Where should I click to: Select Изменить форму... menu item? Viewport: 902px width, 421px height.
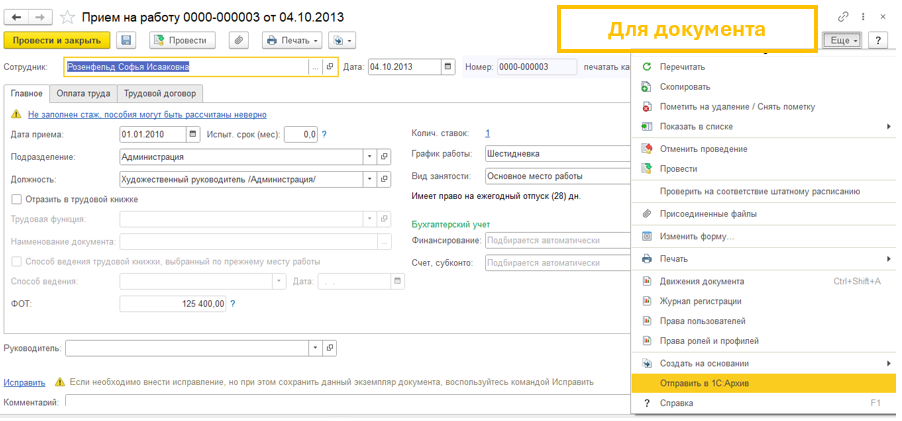[x=764, y=236]
